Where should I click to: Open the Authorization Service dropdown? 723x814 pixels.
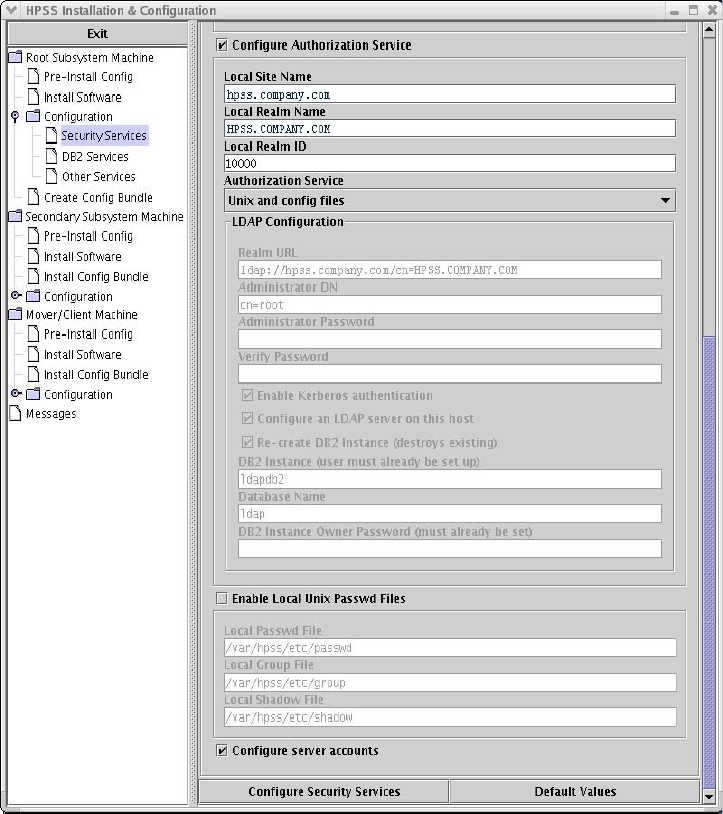(x=449, y=200)
